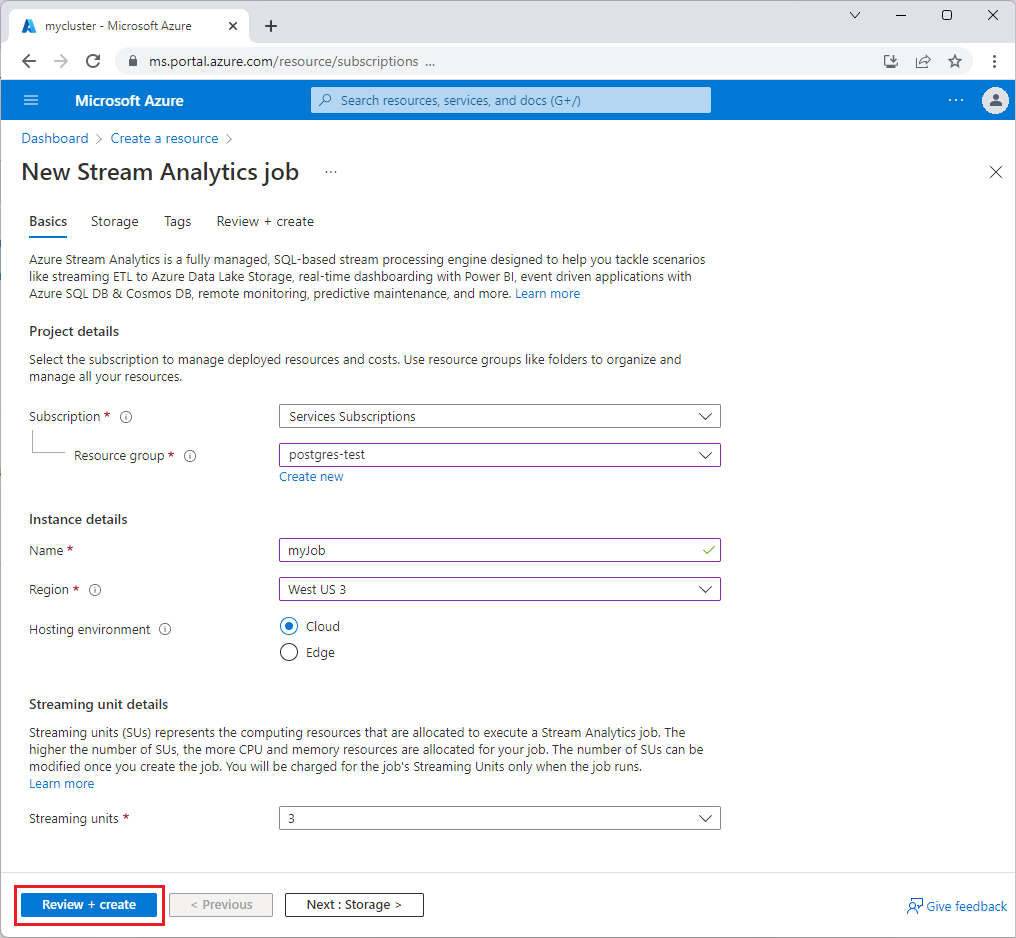Click the account avatar icon

[994, 100]
